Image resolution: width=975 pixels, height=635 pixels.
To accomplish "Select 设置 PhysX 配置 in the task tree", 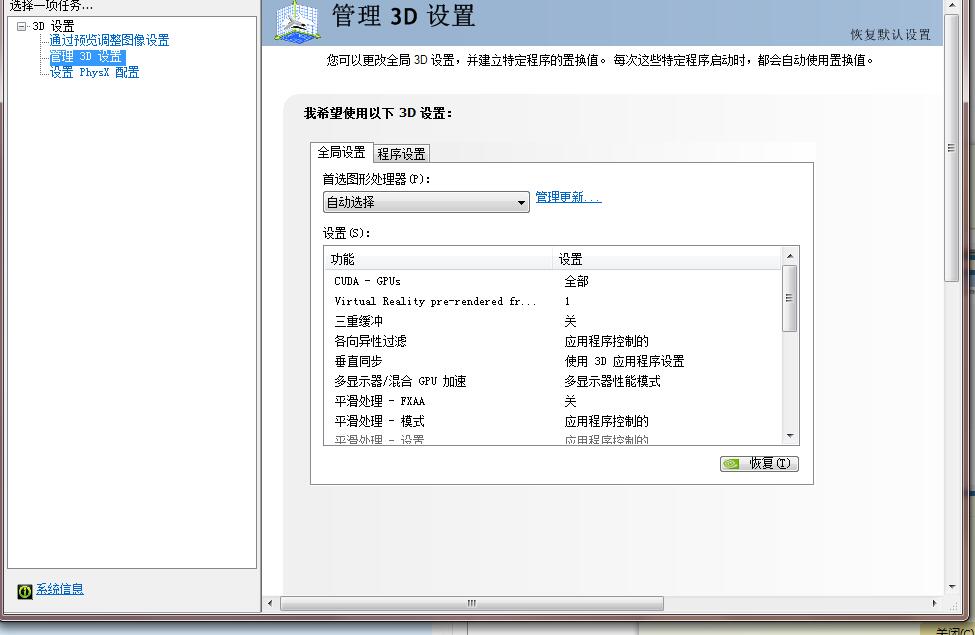I will [x=95, y=73].
